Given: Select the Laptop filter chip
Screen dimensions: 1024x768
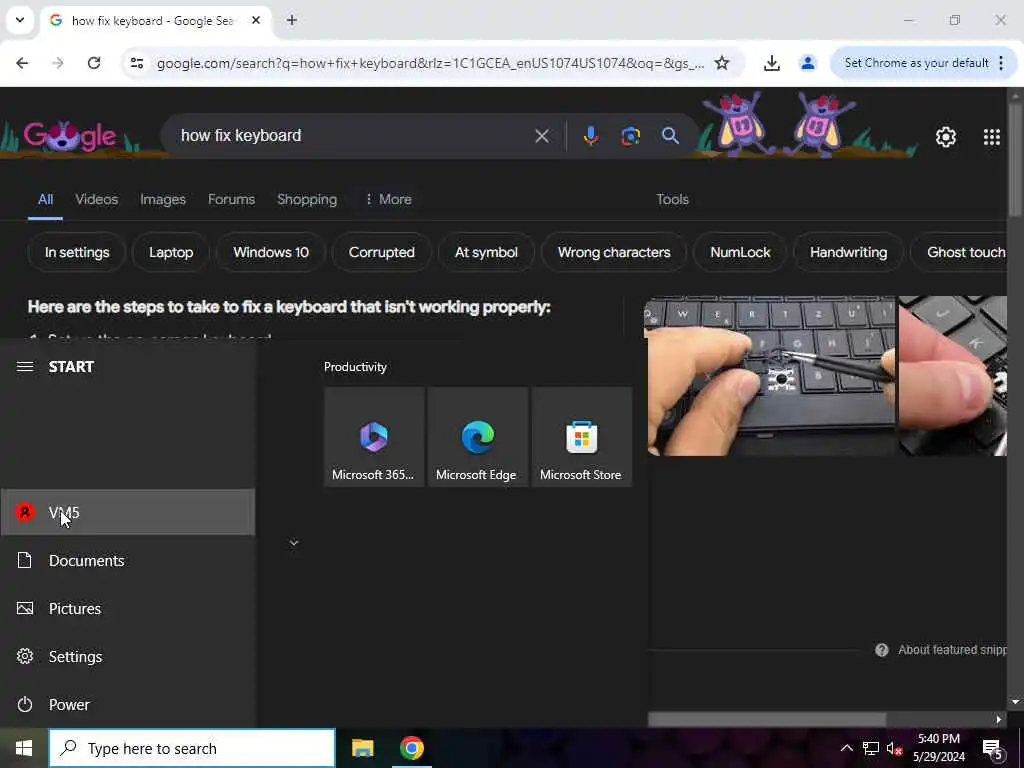Looking at the screenshot, I should tap(171, 252).
